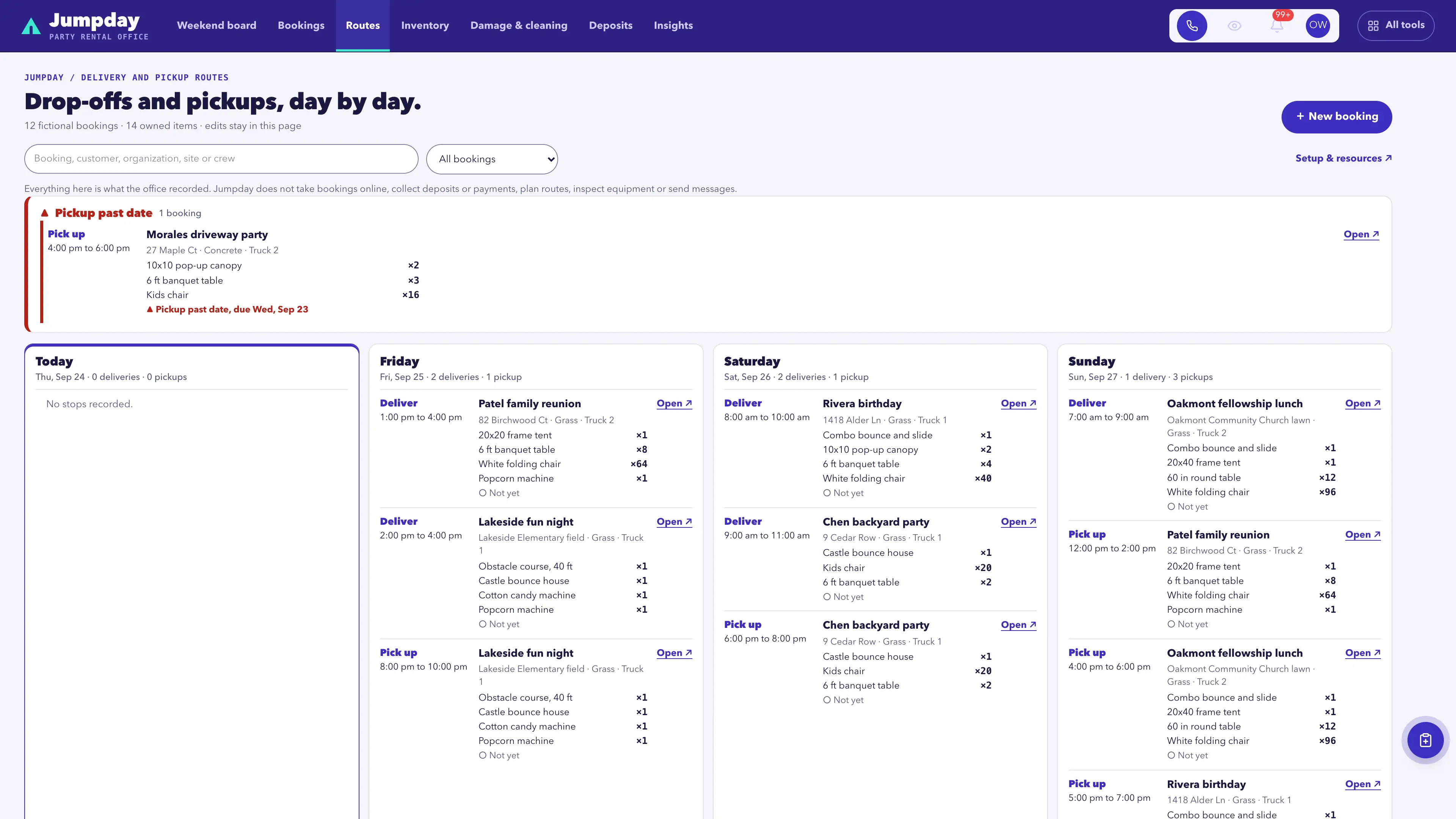Open notifications bell with 99+ badge
Image resolution: width=1456 pixels, height=819 pixels.
[1277, 25]
